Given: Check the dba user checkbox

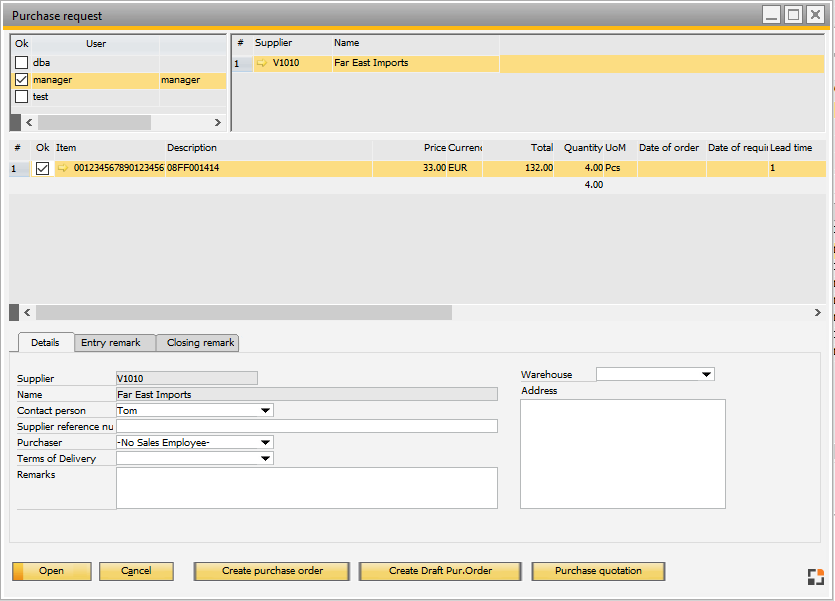Looking at the screenshot, I should tap(21, 63).
